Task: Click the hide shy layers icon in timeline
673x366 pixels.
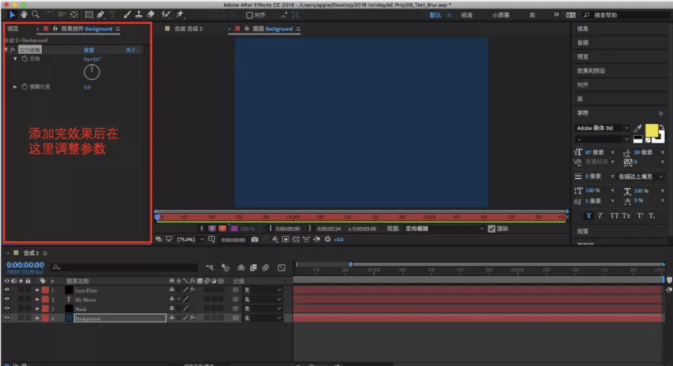Action: [241, 267]
